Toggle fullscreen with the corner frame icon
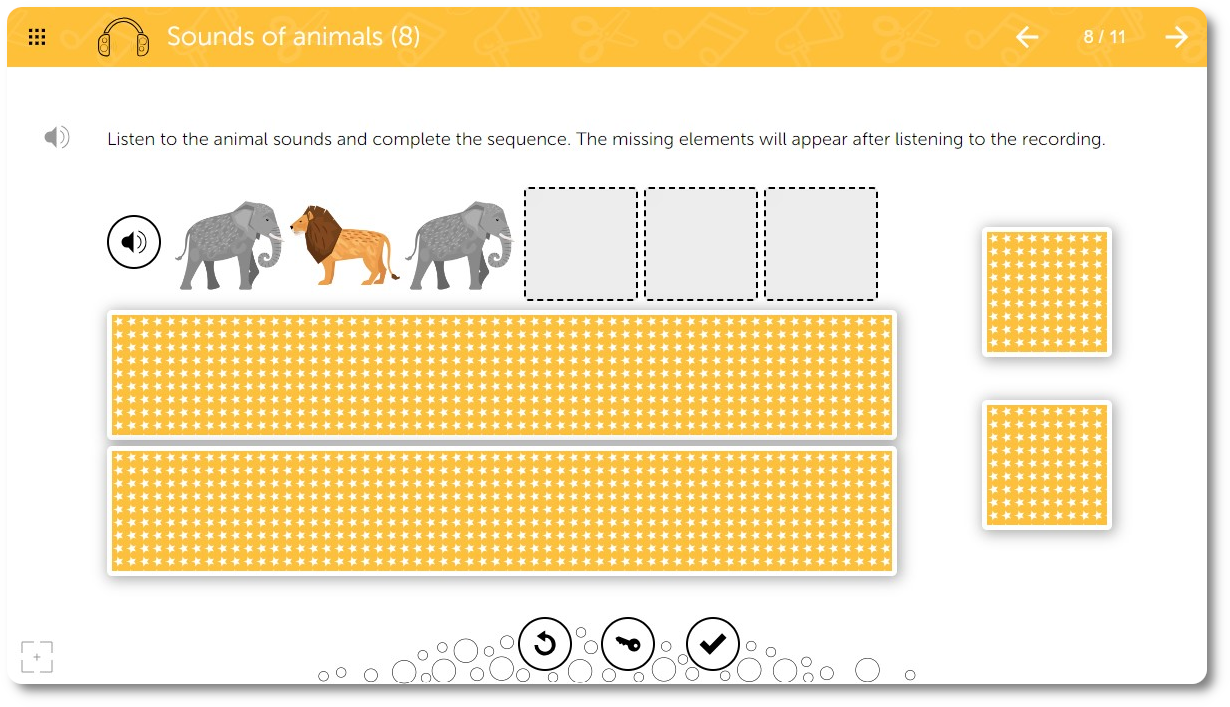The image size is (1230, 707). point(37,657)
